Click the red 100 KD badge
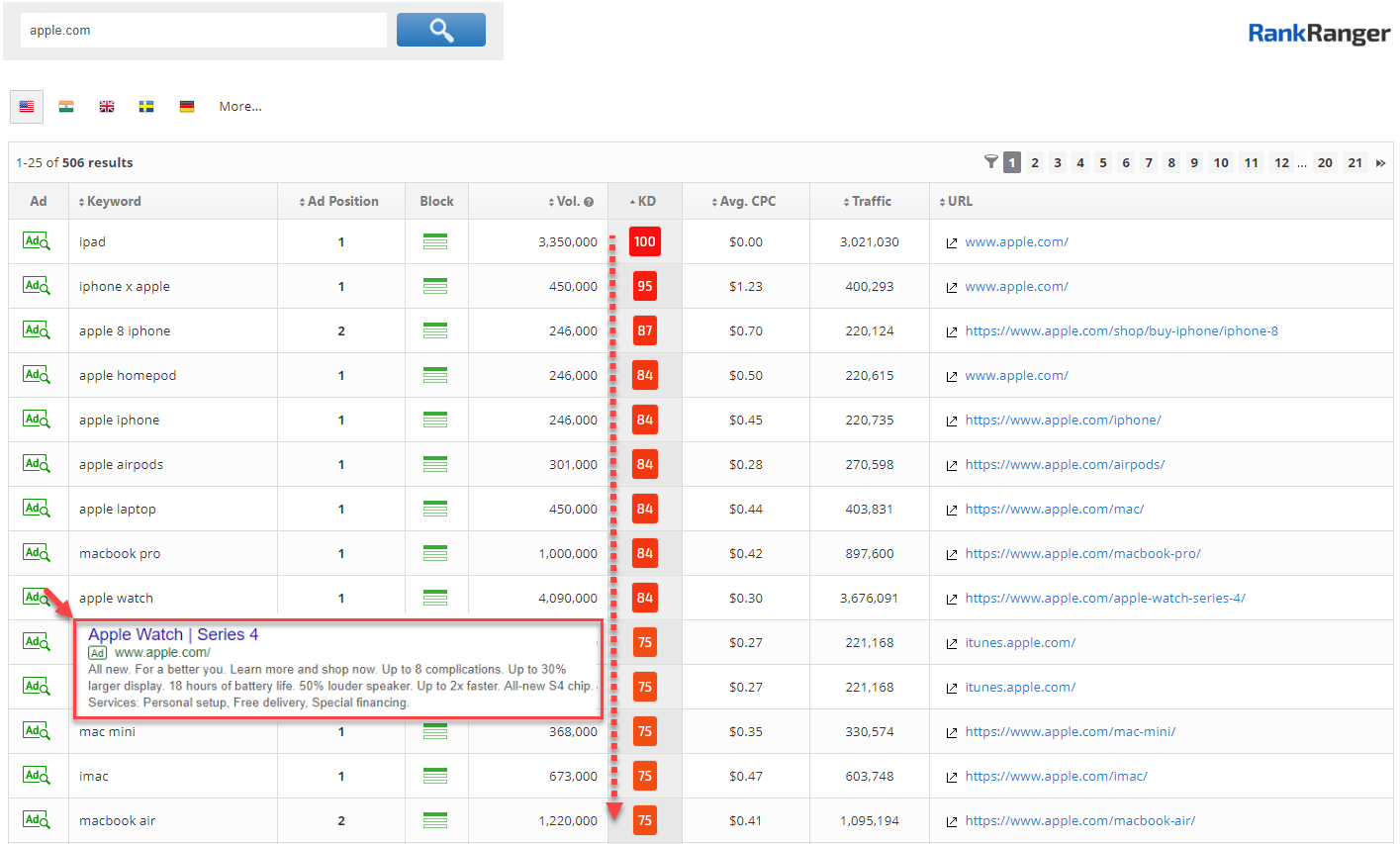Viewport: 1400px width, 844px height. point(645,241)
